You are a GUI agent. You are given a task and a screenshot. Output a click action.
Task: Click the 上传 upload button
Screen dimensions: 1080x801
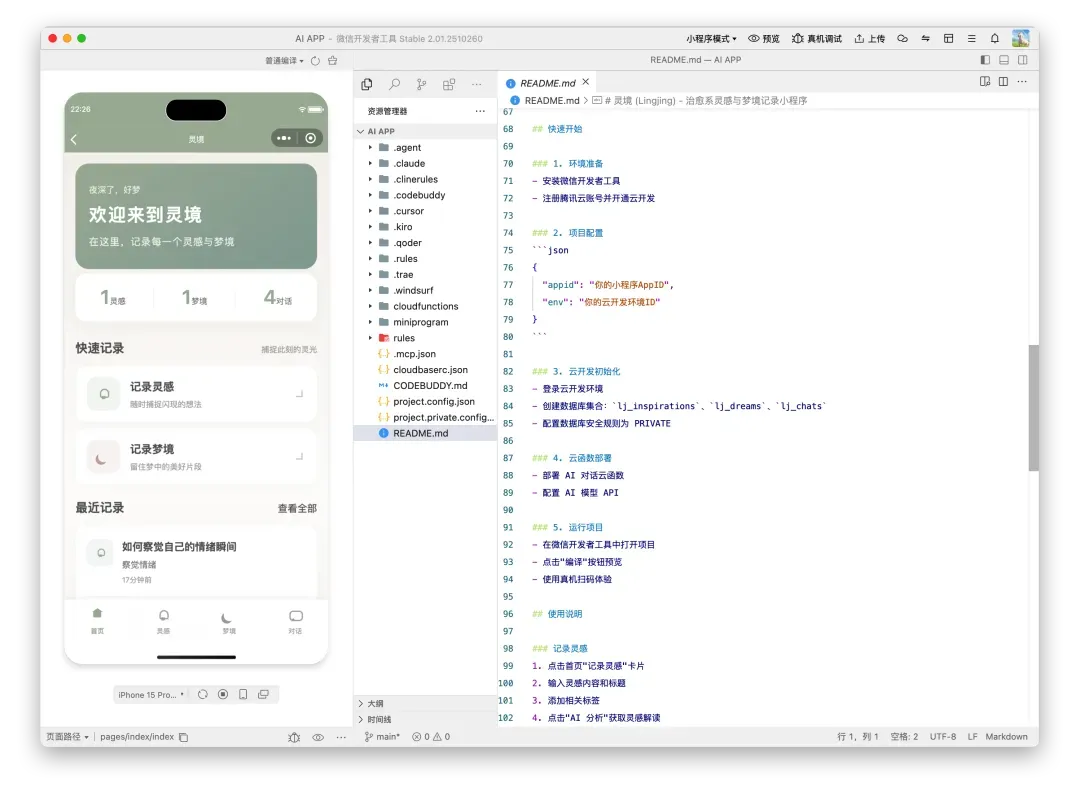[x=869, y=39]
